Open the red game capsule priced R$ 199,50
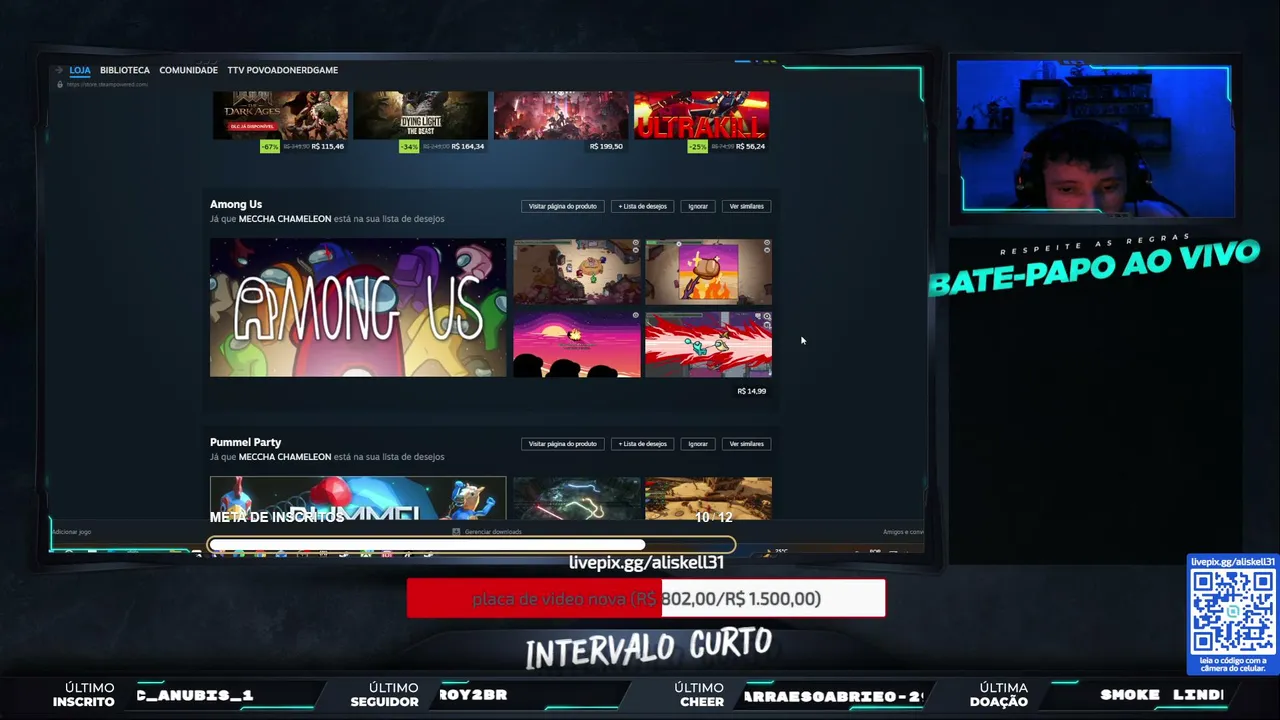Image resolution: width=1280 pixels, height=720 pixels. [x=561, y=115]
